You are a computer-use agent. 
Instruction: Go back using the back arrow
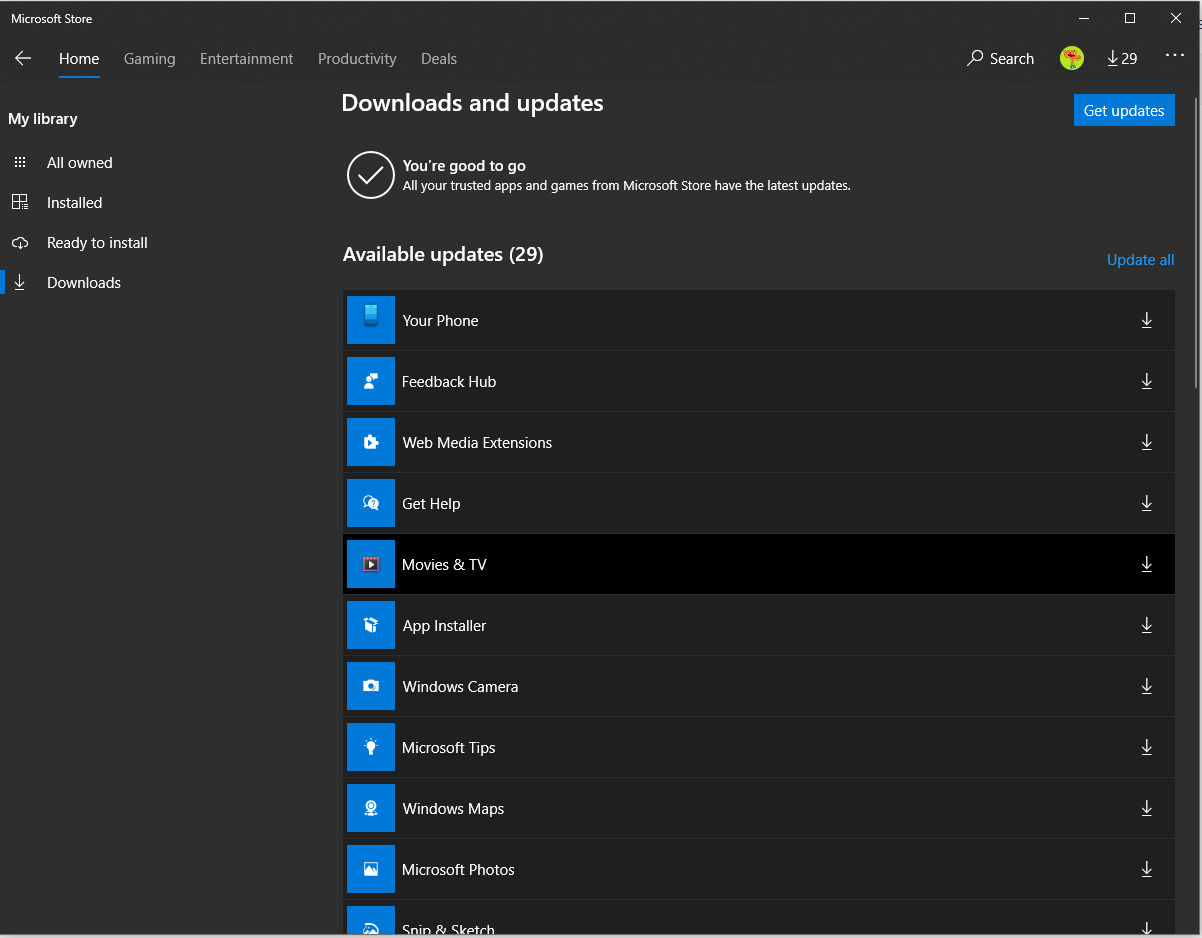(x=23, y=59)
